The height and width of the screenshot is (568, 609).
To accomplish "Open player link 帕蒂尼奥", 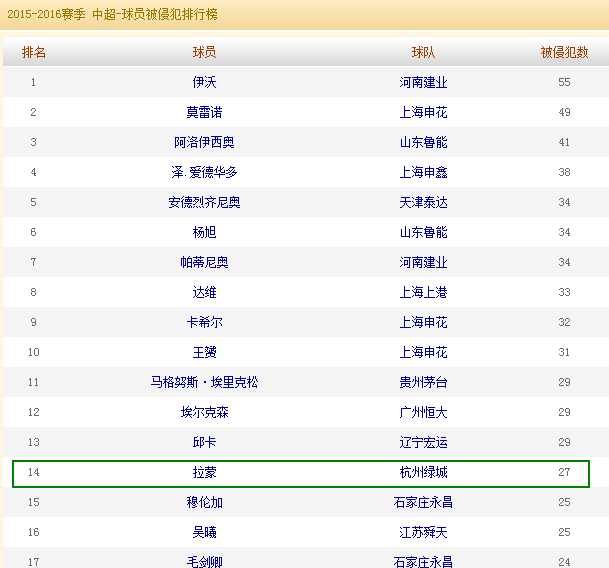I will (x=204, y=262).
